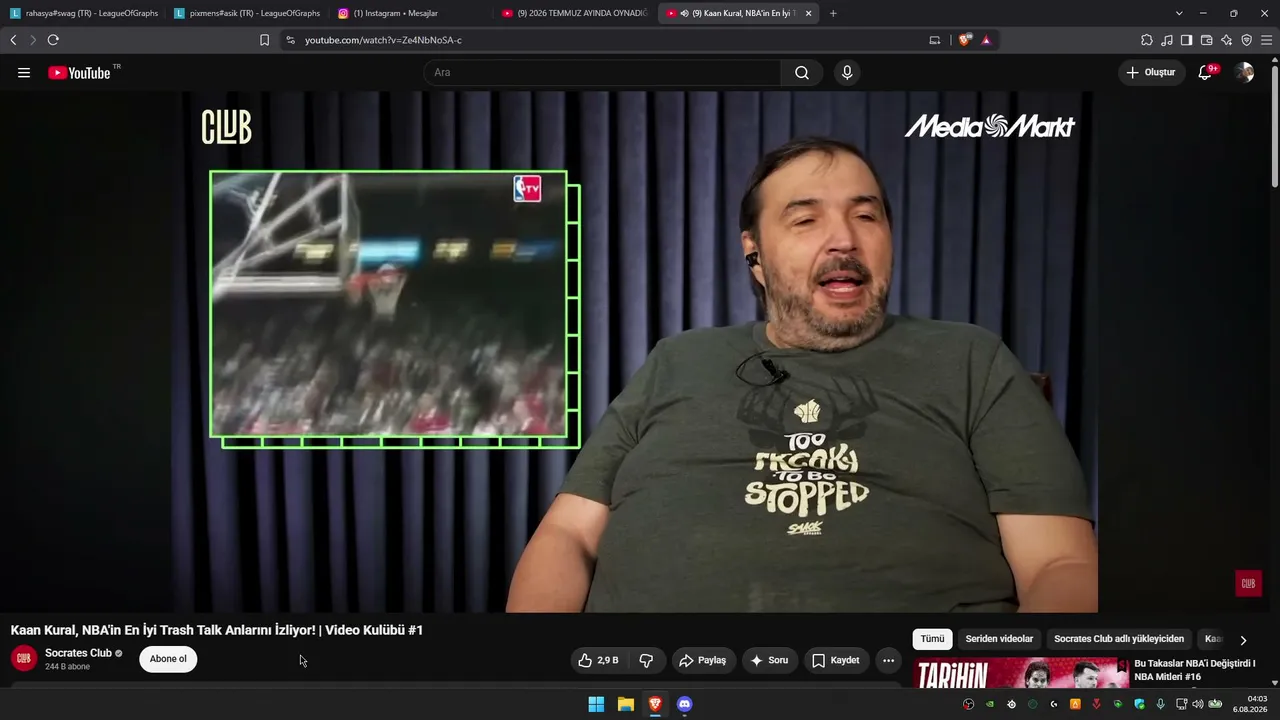Open File Explorer from the taskbar
This screenshot has width=1280, height=720.
click(626, 704)
